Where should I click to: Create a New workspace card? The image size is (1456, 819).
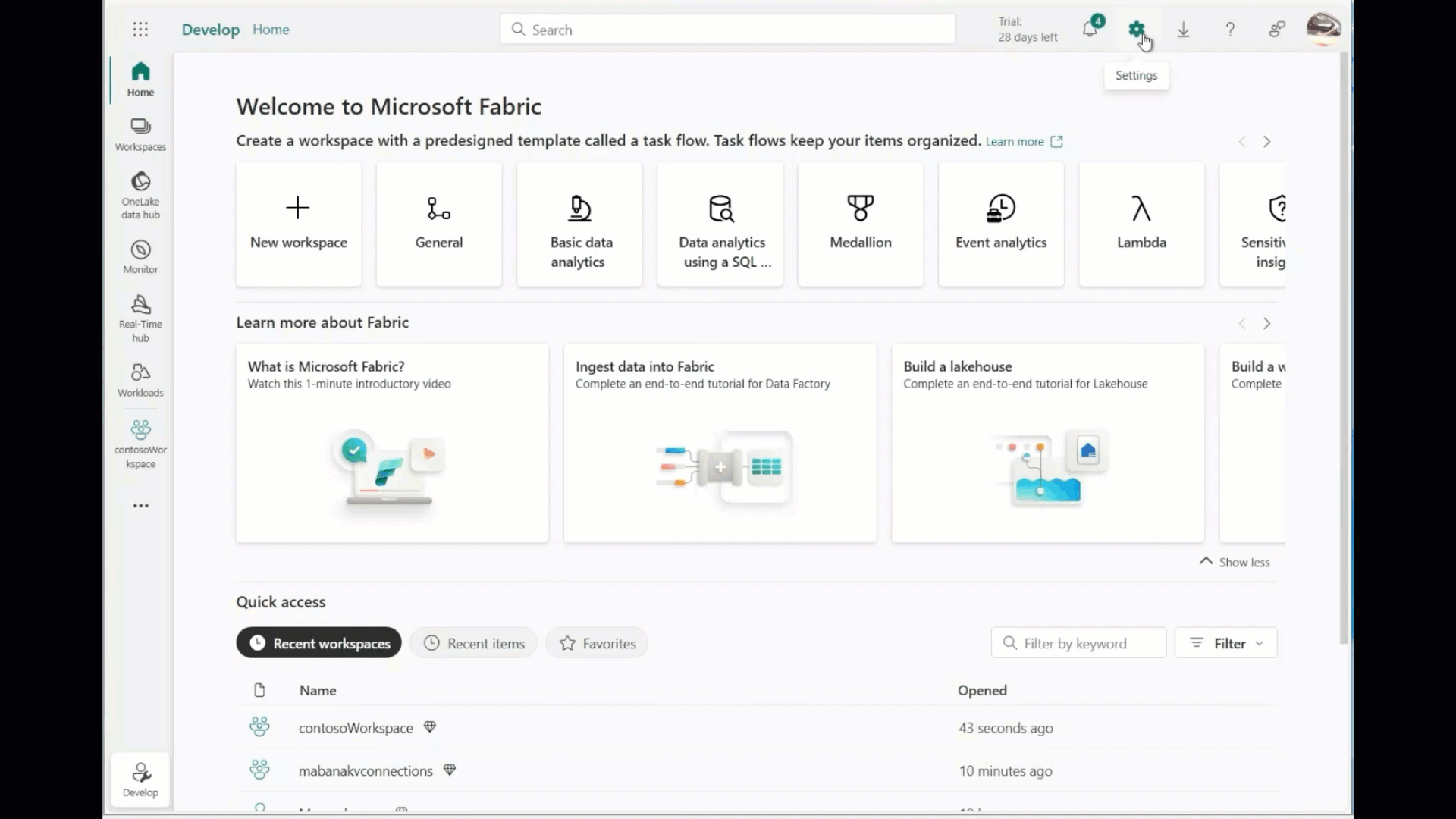(299, 224)
